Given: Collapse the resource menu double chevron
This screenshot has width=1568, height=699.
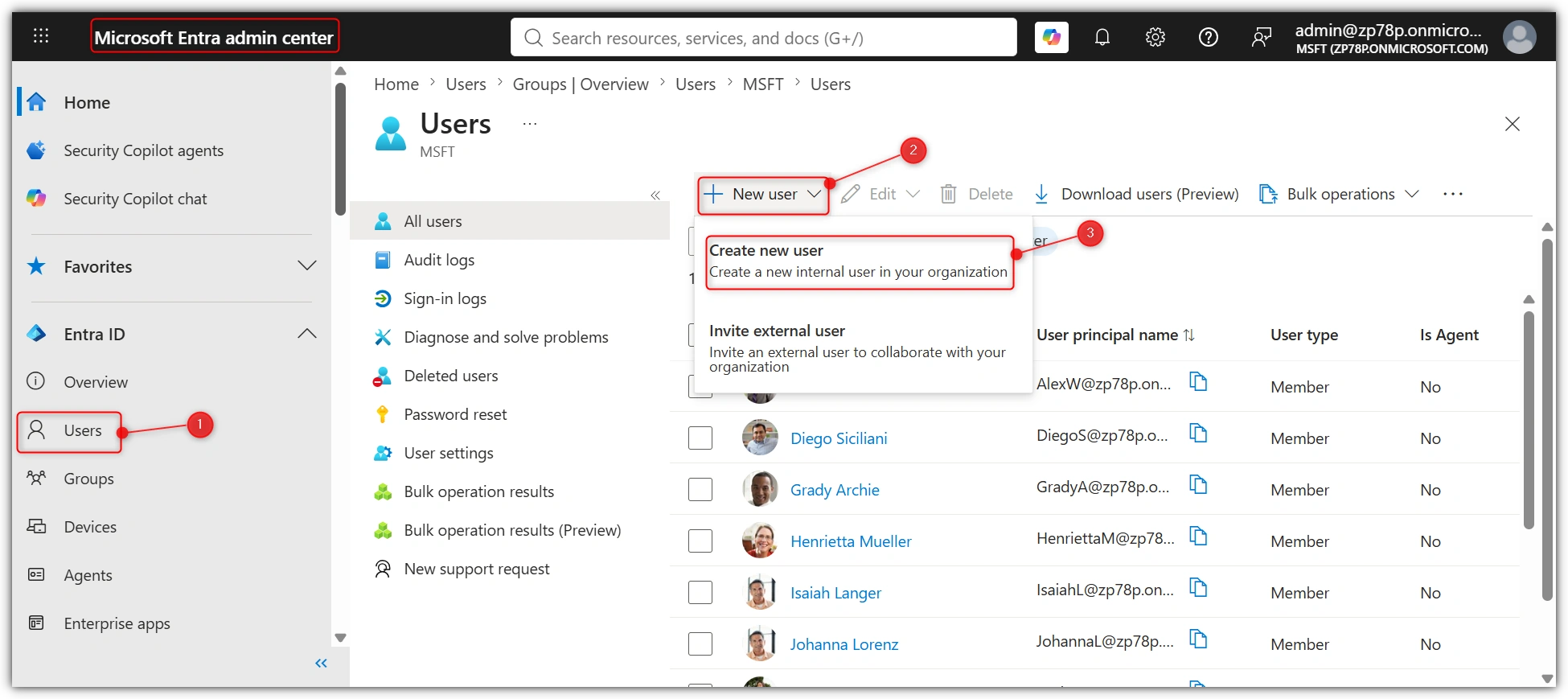Looking at the screenshot, I should click(x=655, y=195).
